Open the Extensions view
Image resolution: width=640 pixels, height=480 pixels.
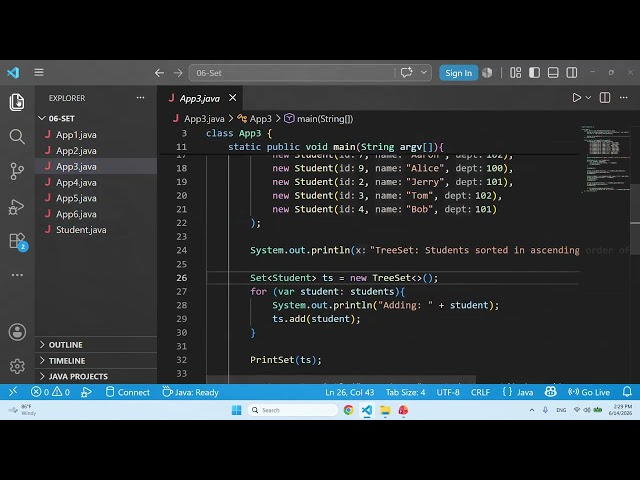click(18, 241)
